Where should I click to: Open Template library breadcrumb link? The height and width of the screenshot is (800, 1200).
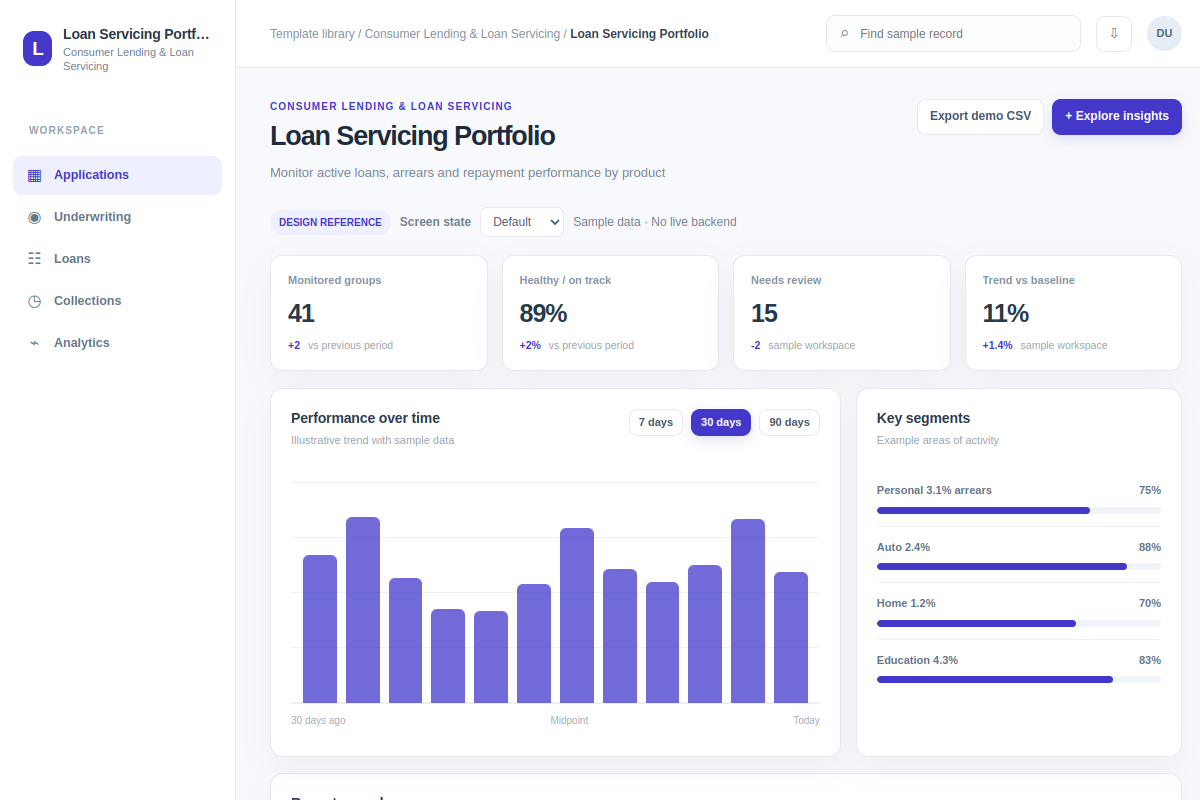(x=312, y=34)
